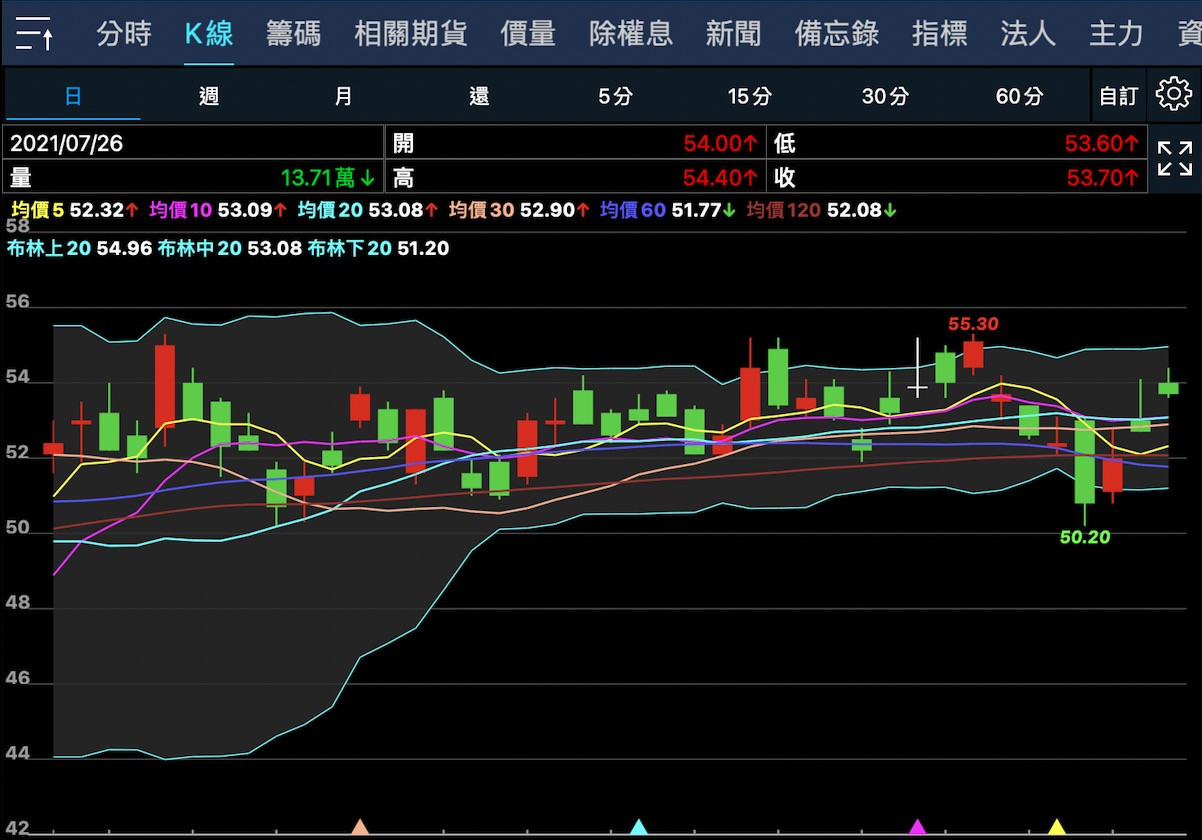This screenshot has width=1202, height=840.
Task: Open the 分時 tab
Action: click(x=124, y=34)
